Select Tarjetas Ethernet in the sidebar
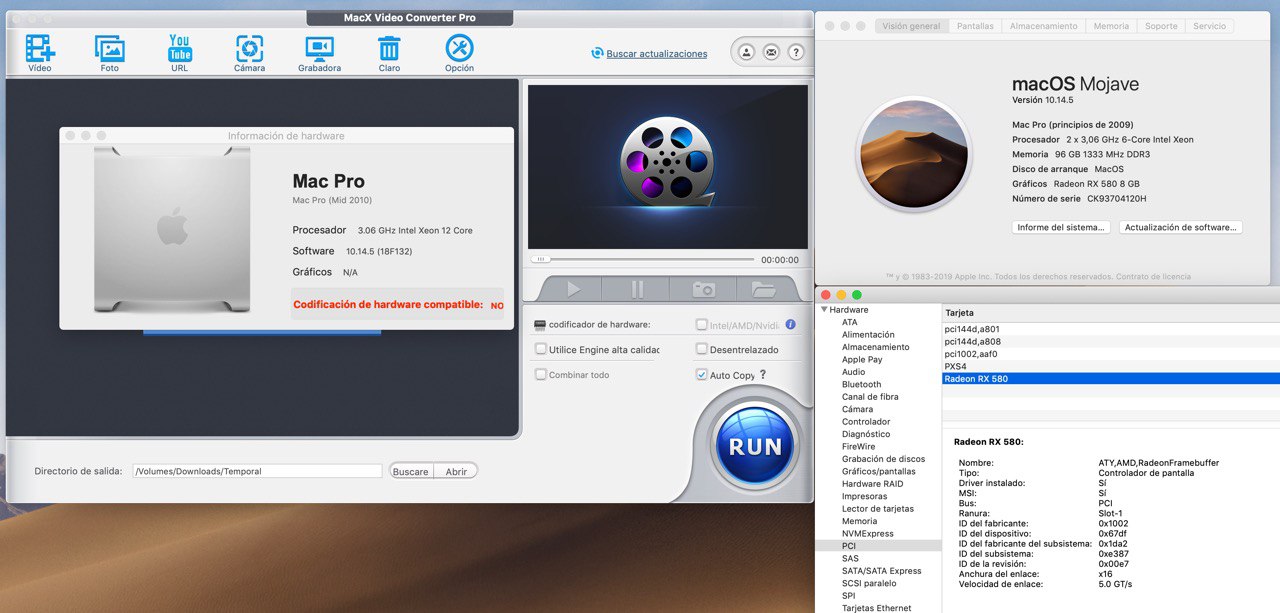1280x613 pixels. point(877,608)
